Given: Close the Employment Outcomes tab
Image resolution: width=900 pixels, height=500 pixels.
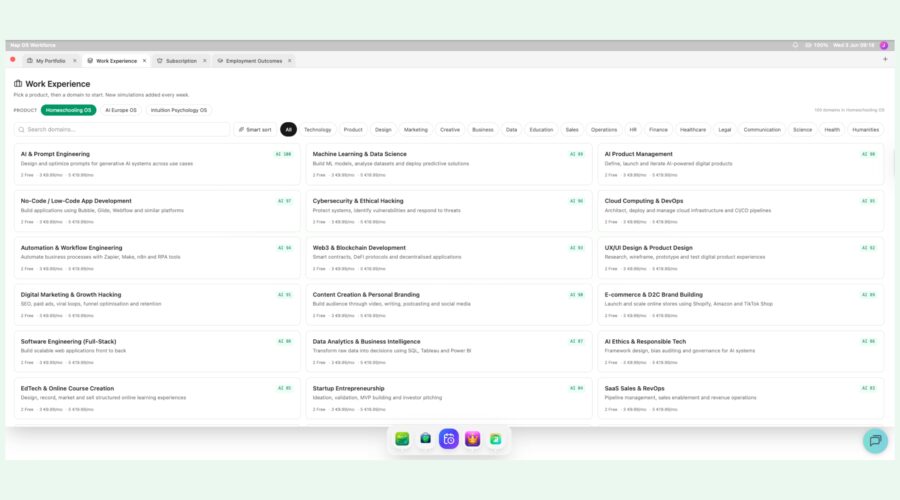Looking at the screenshot, I should pos(290,61).
